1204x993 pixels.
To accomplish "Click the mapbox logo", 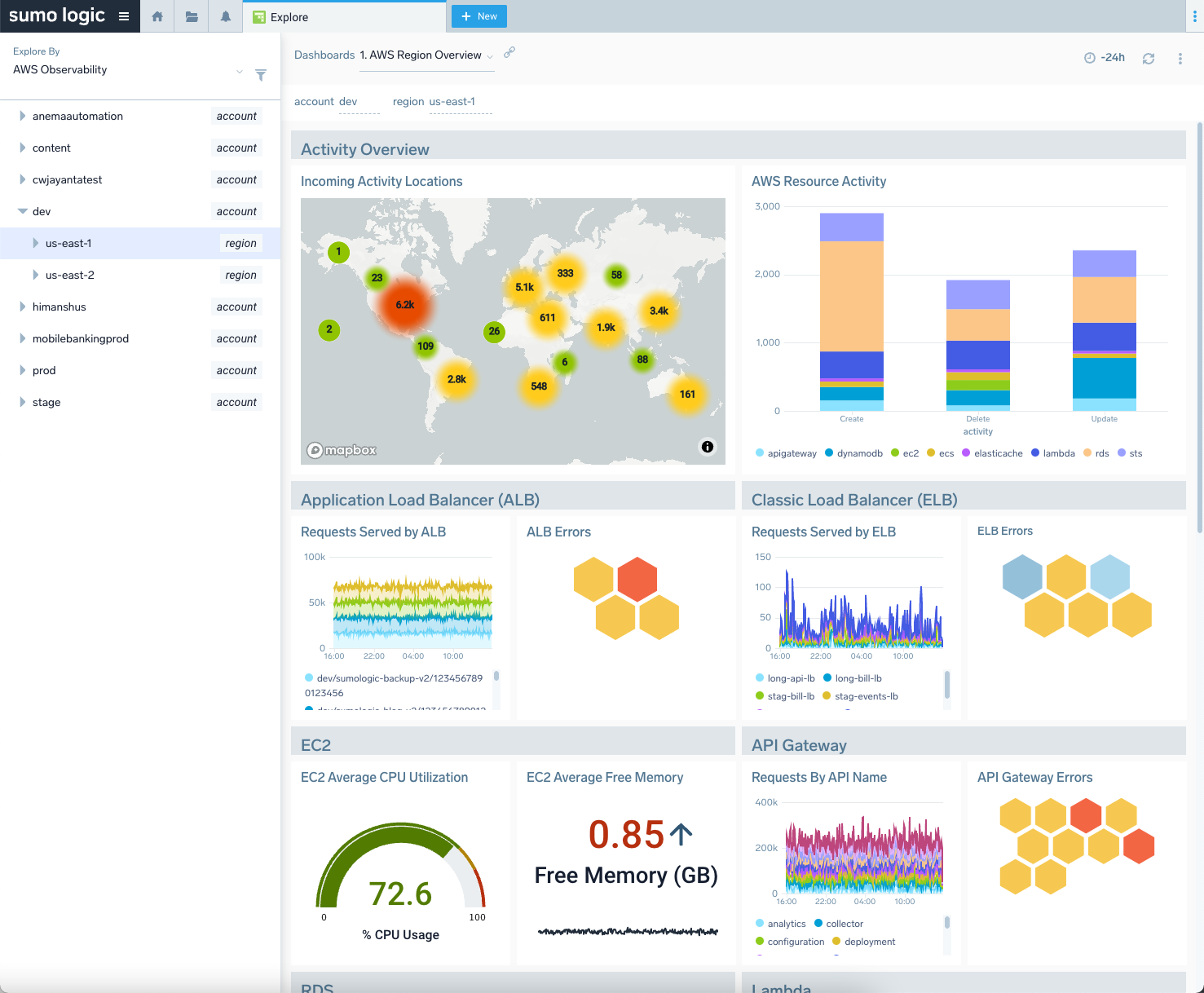I will [342, 450].
